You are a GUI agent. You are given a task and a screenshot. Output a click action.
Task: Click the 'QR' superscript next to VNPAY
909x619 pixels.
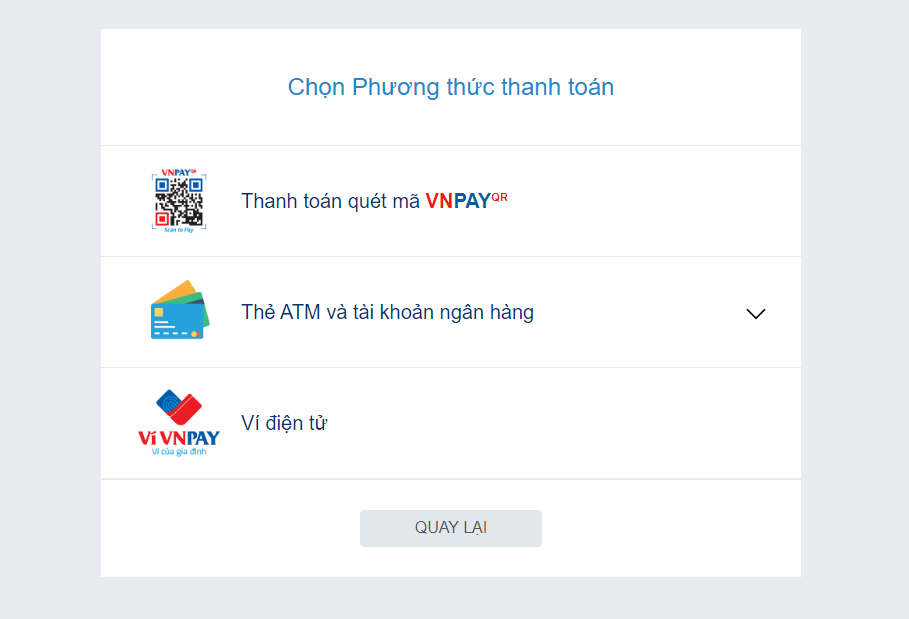coord(499,197)
